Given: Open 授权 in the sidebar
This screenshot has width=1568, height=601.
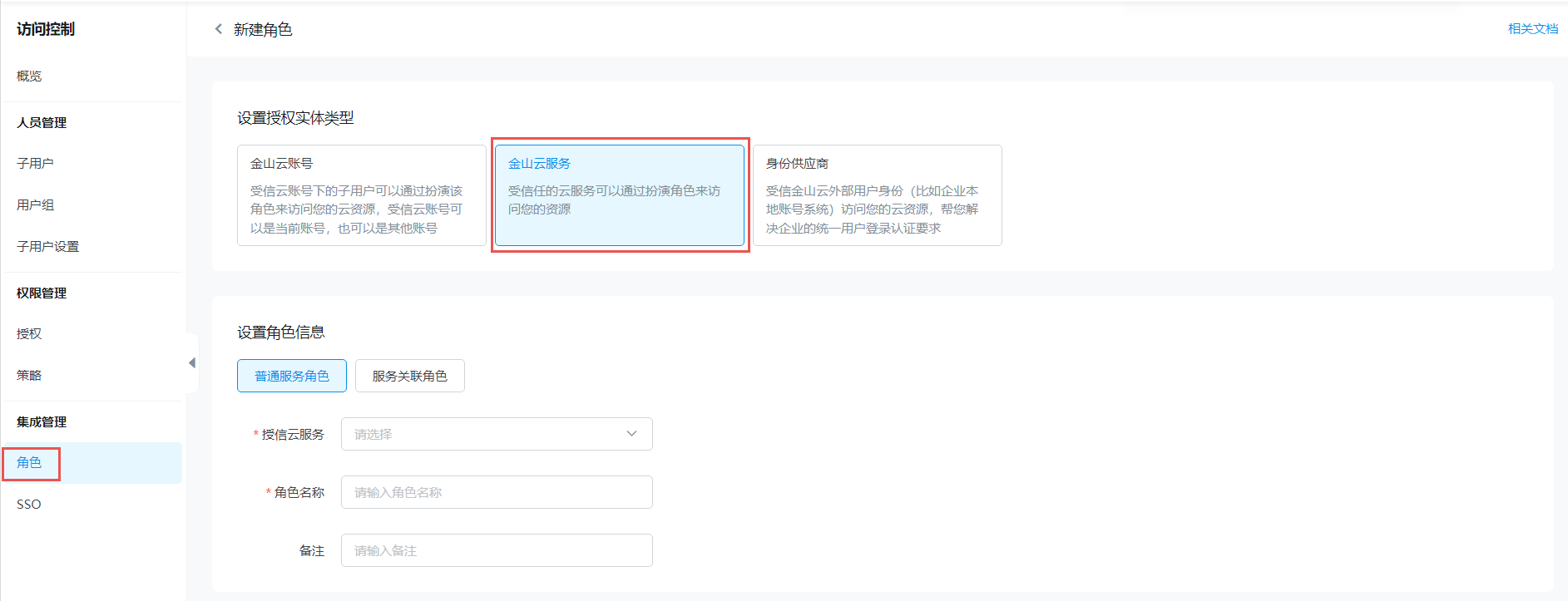Looking at the screenshot, I should (29, 333).
